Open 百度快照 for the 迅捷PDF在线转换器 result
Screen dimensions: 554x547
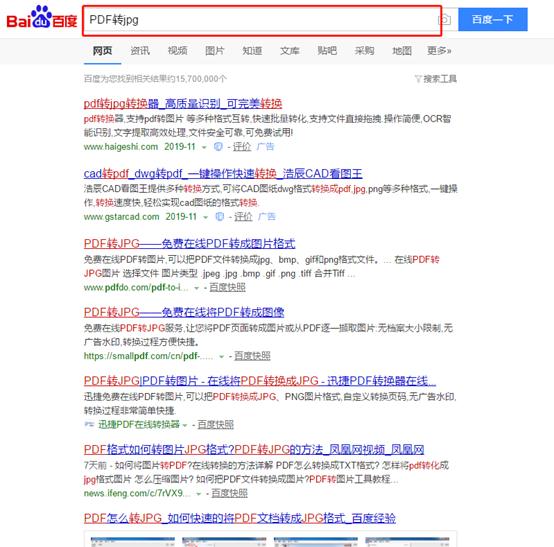(x=216, y=425)
